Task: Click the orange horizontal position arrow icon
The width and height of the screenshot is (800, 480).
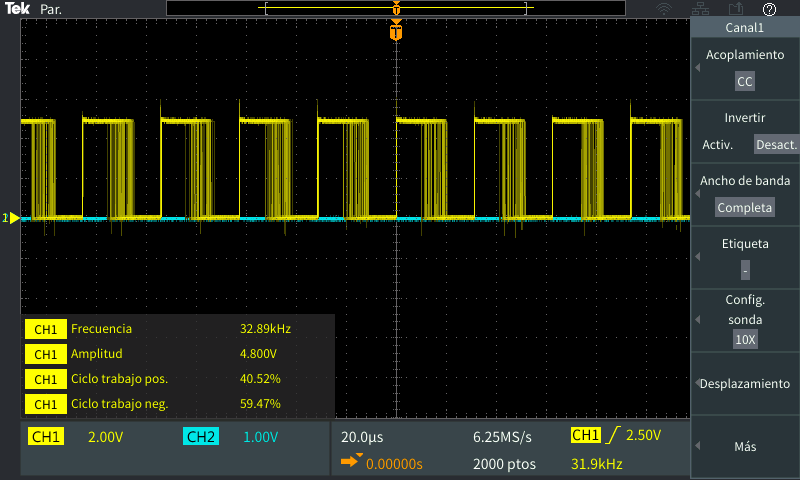Action: pyautogui.click(x=352, y=461)
